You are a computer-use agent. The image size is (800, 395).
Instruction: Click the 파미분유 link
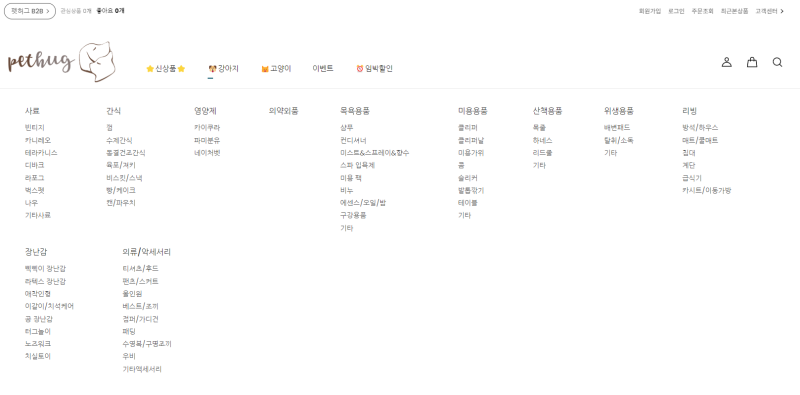207,140
